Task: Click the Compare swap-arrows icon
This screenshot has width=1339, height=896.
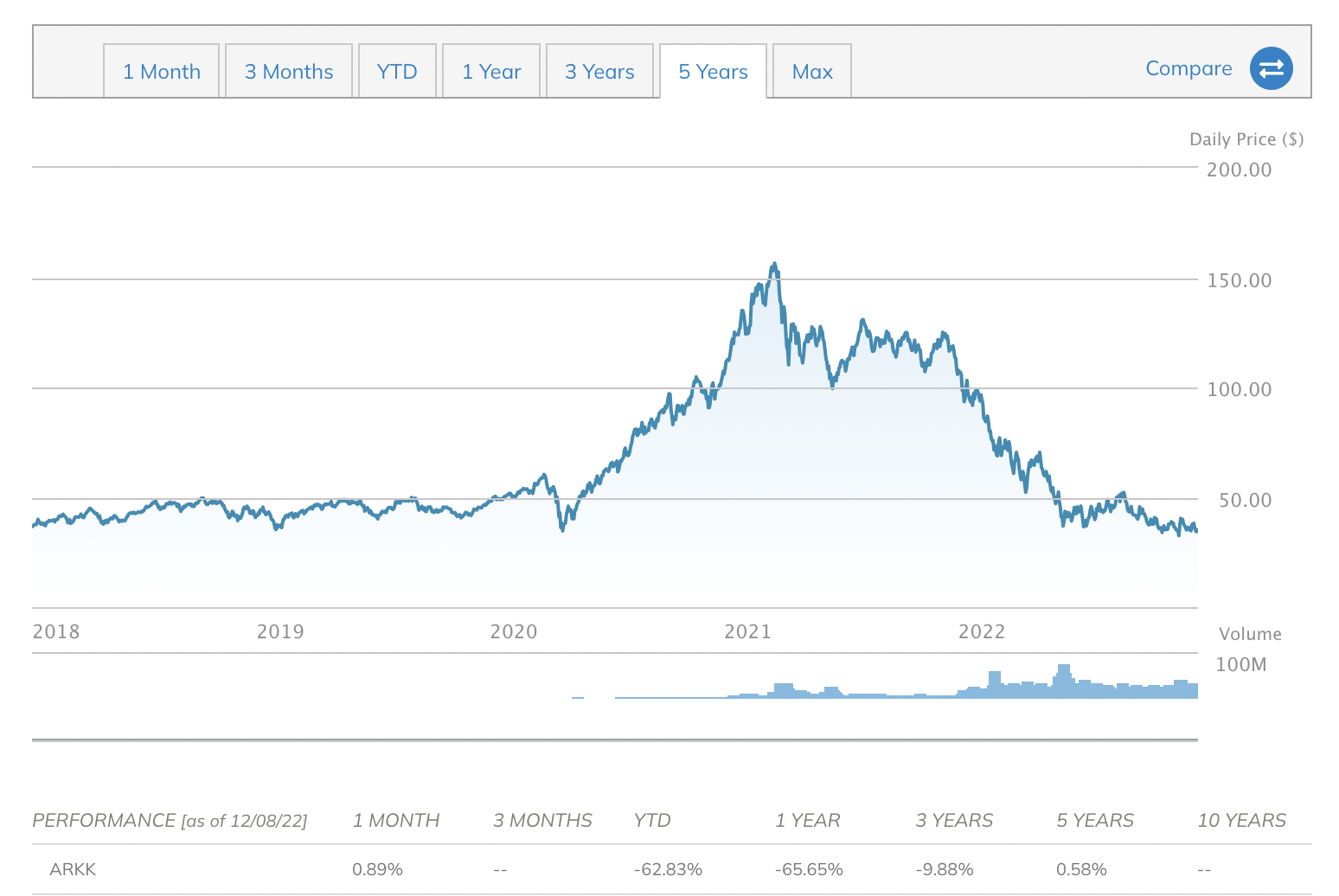Action: tap(1271, 68)
